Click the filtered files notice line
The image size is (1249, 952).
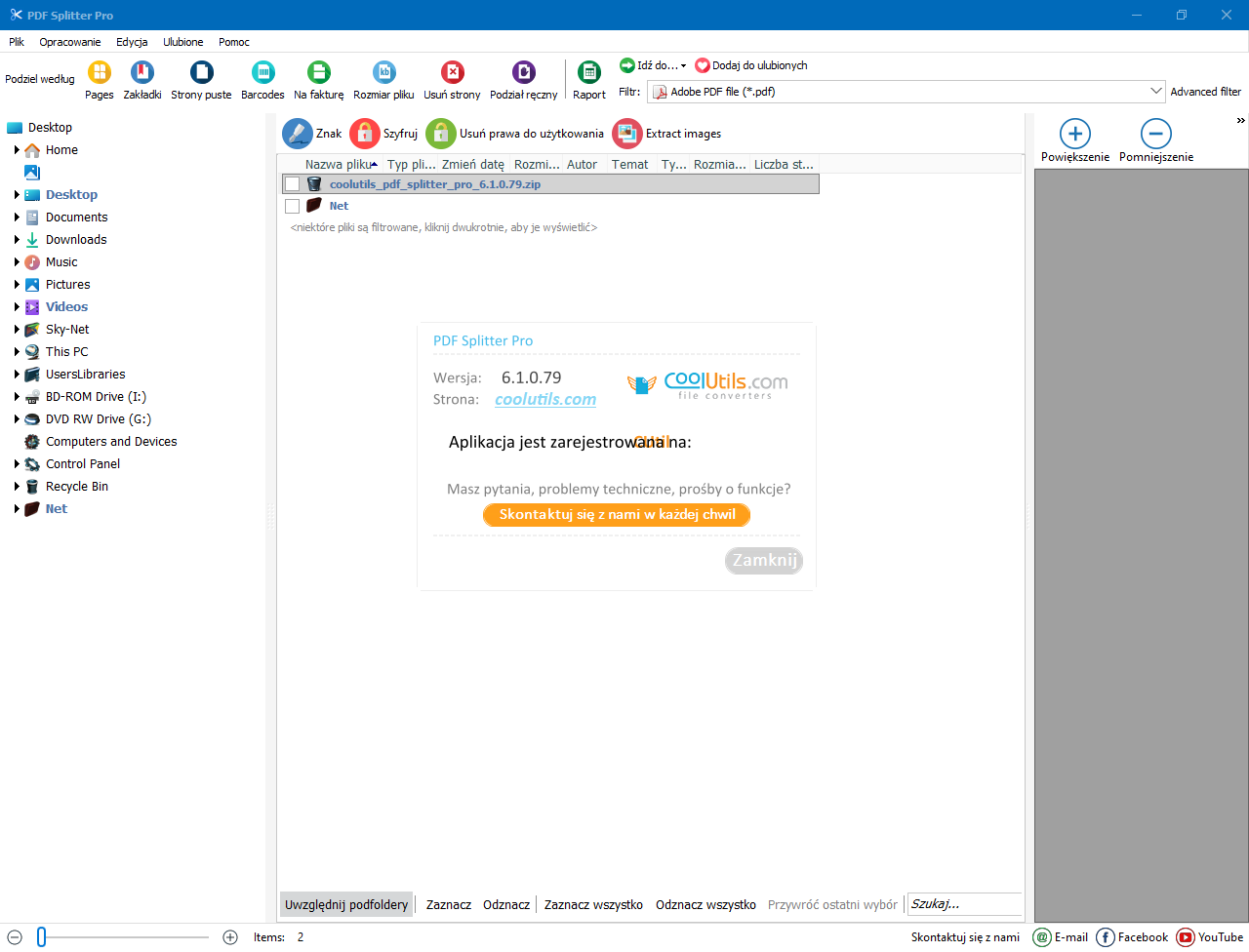444,227
